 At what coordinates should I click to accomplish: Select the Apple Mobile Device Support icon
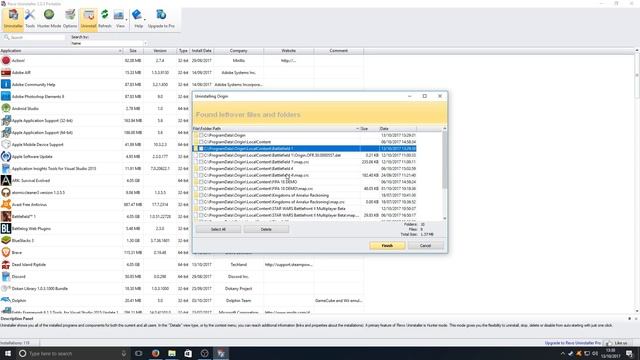click(6, 144)
